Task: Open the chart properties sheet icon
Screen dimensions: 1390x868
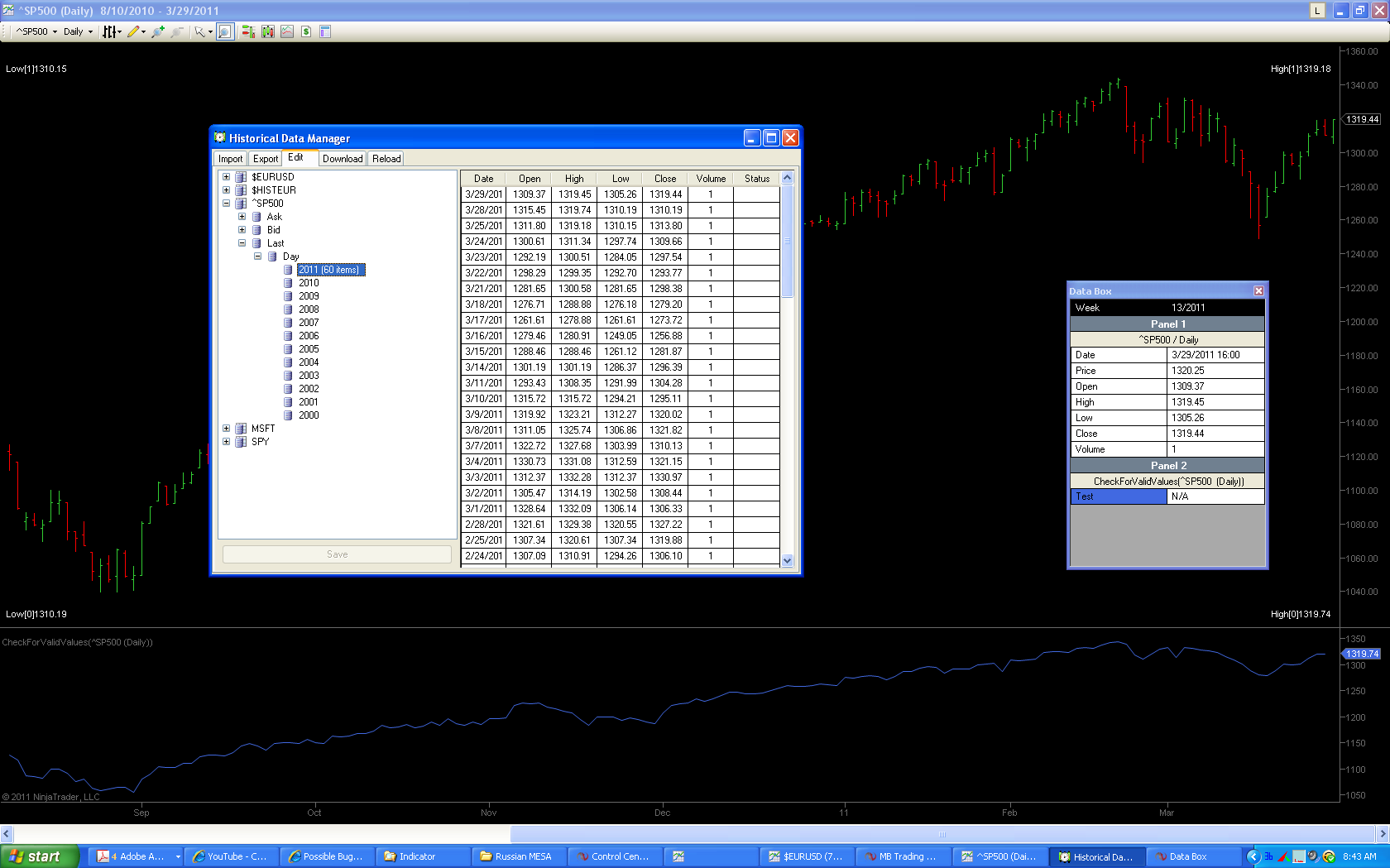Action: pyautogui.click(x=325, y=31)
